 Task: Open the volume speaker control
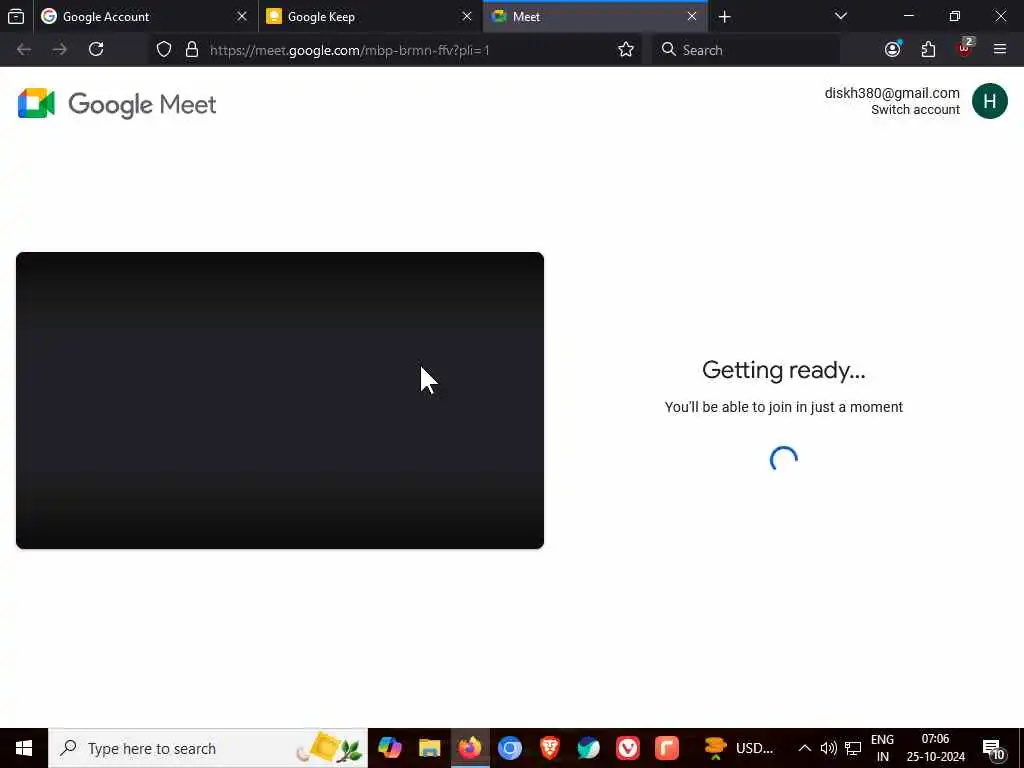(x=828, y=748)
